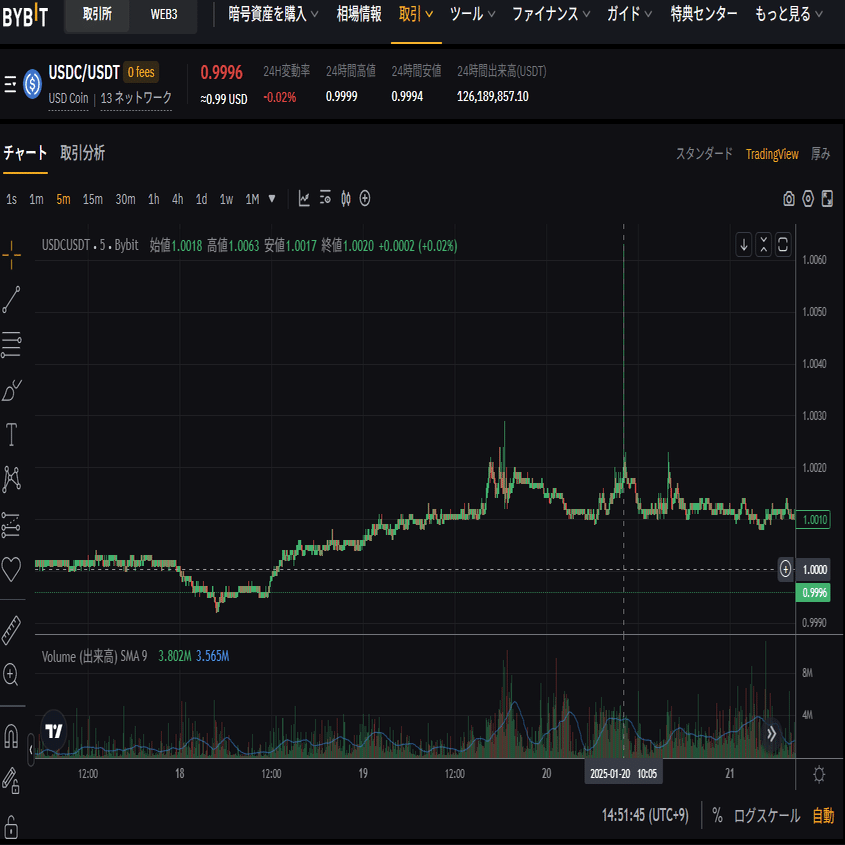The height and width of the screenshot is (845, 845).
Task: Select the チャート tab
Action: coord(25,154)
